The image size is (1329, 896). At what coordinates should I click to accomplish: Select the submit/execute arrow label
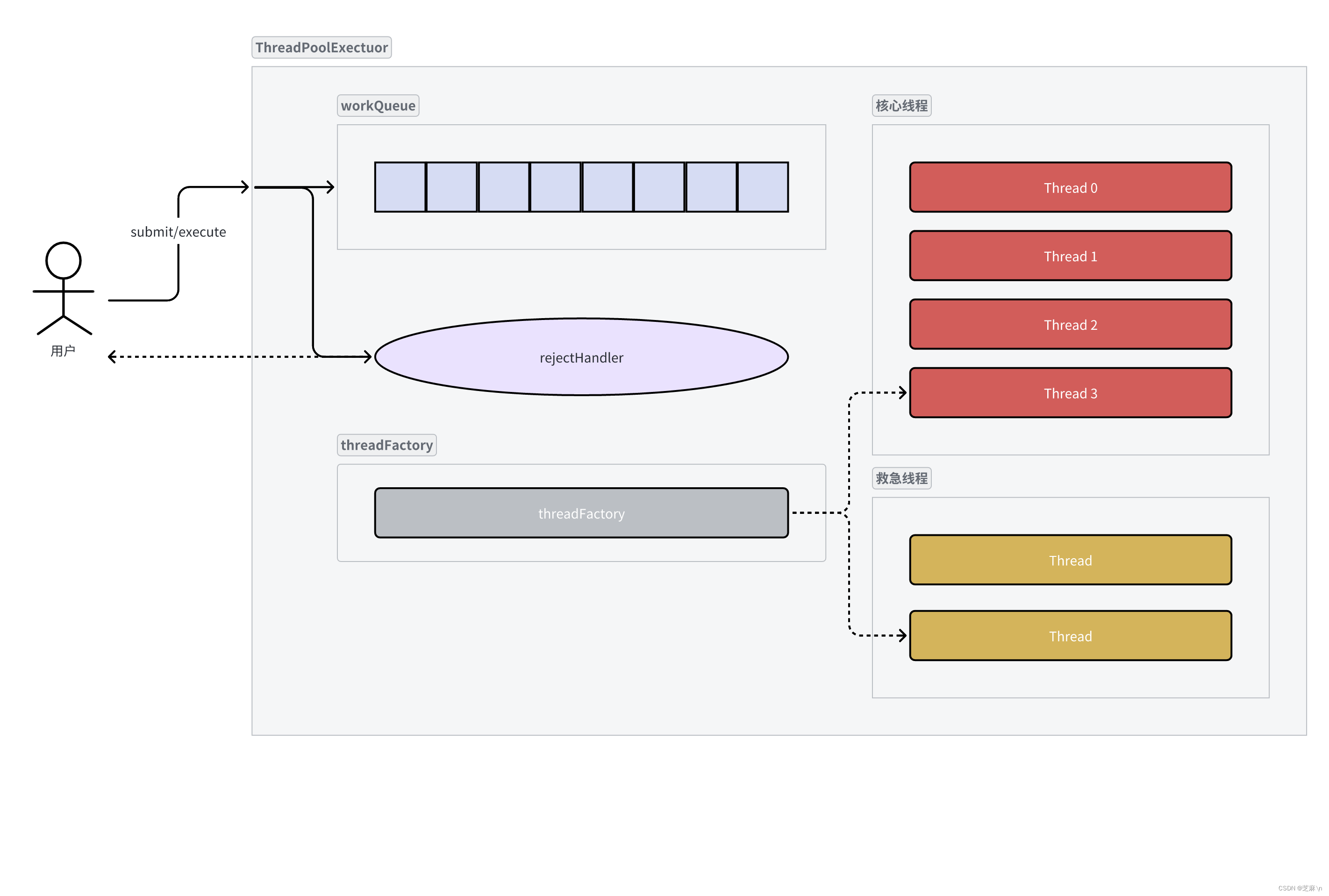point(179,232)
